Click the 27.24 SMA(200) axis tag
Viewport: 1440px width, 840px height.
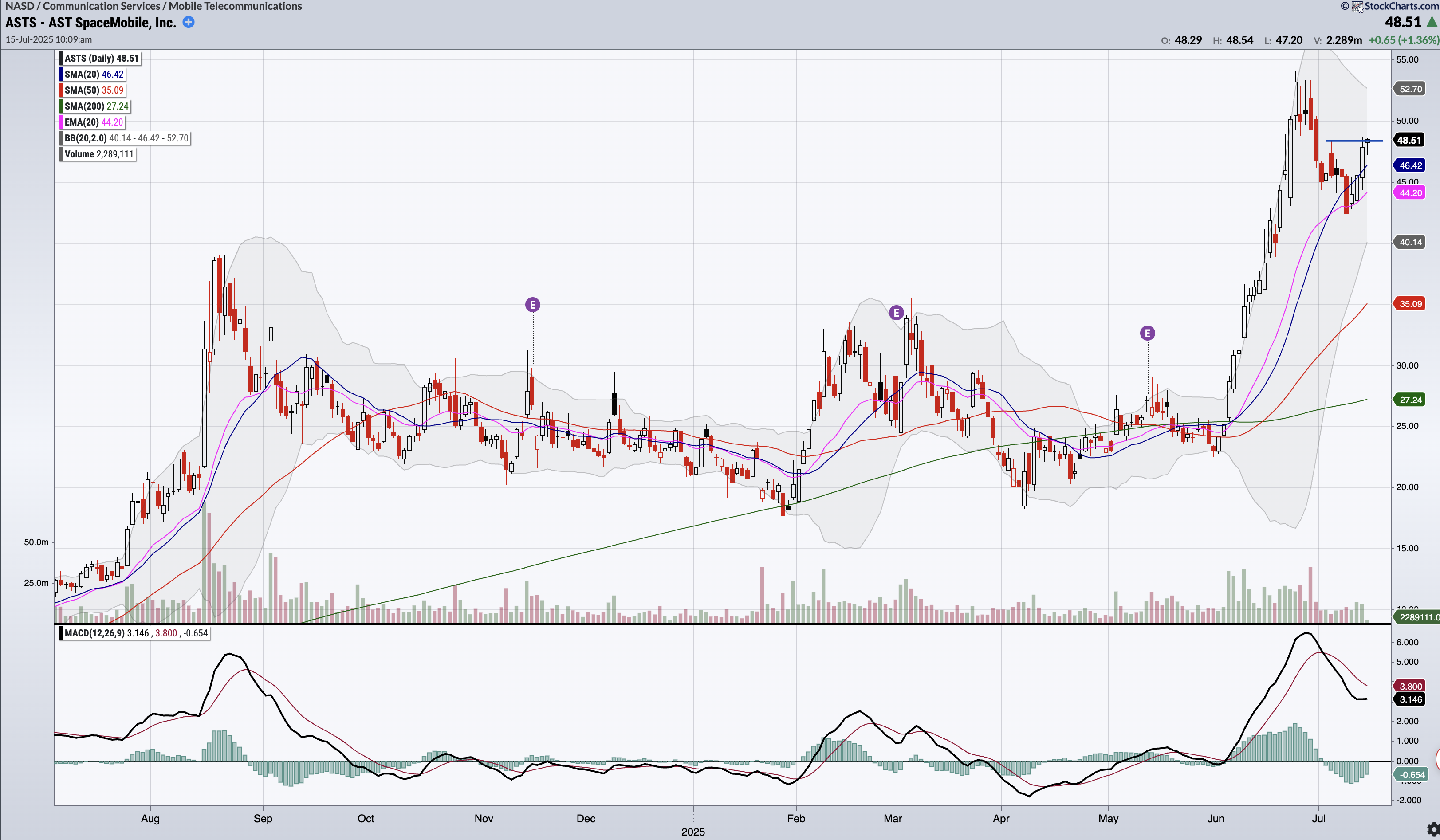(x=1409, y=400)
